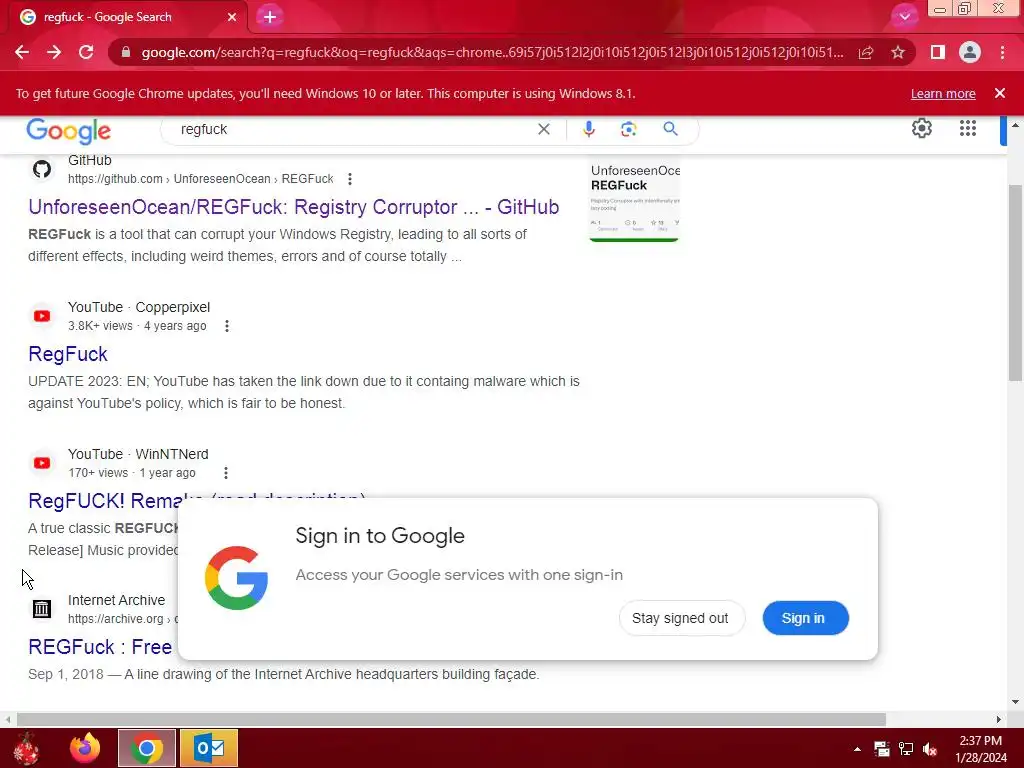1024x768 pixels.
Task: Clear the search query with X
Action: [544, 129]
